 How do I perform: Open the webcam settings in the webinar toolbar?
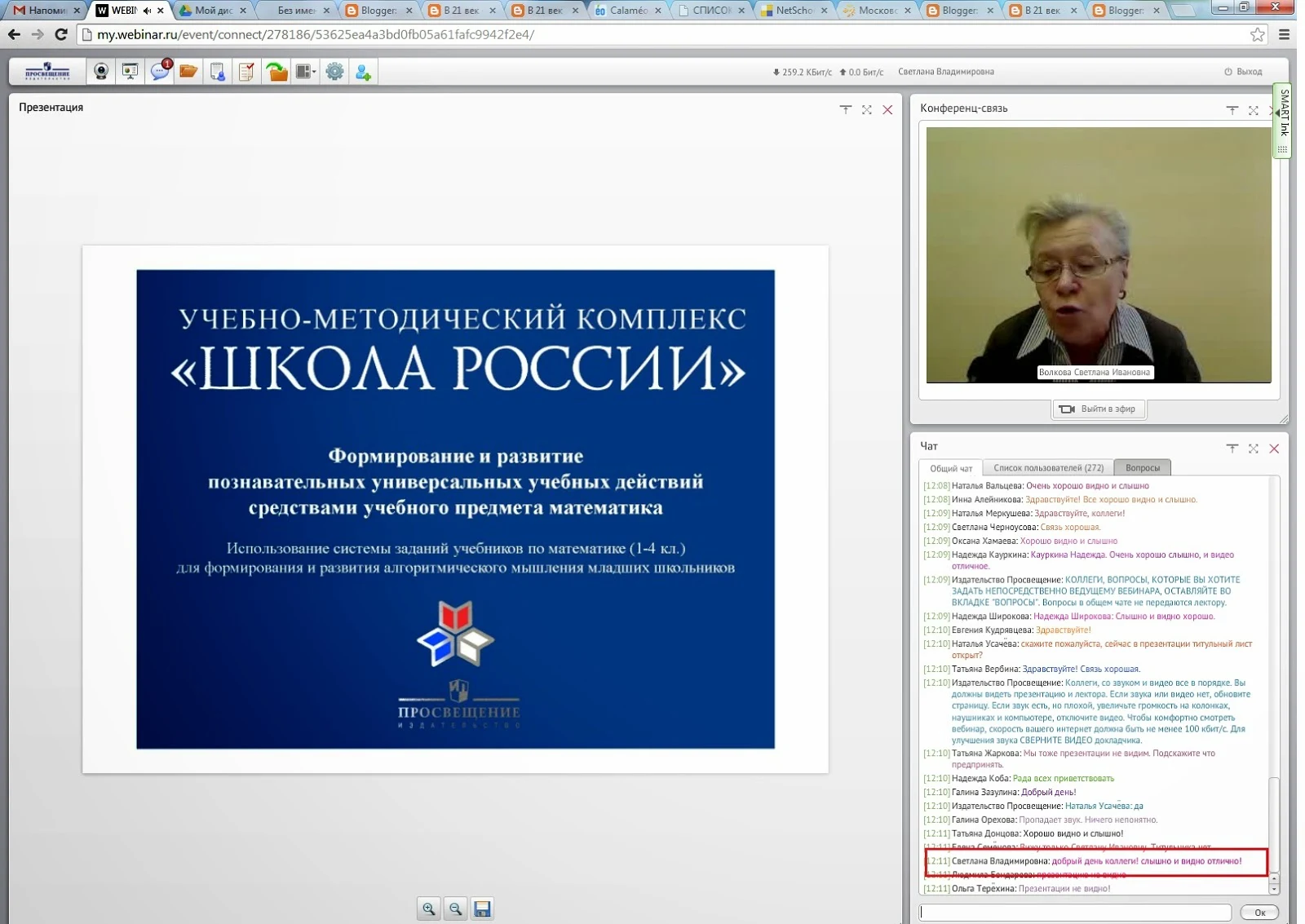tap(101, 72)
